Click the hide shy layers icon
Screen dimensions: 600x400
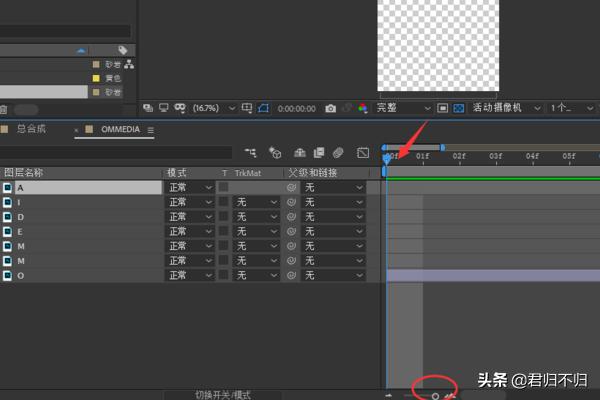point(300,153)
